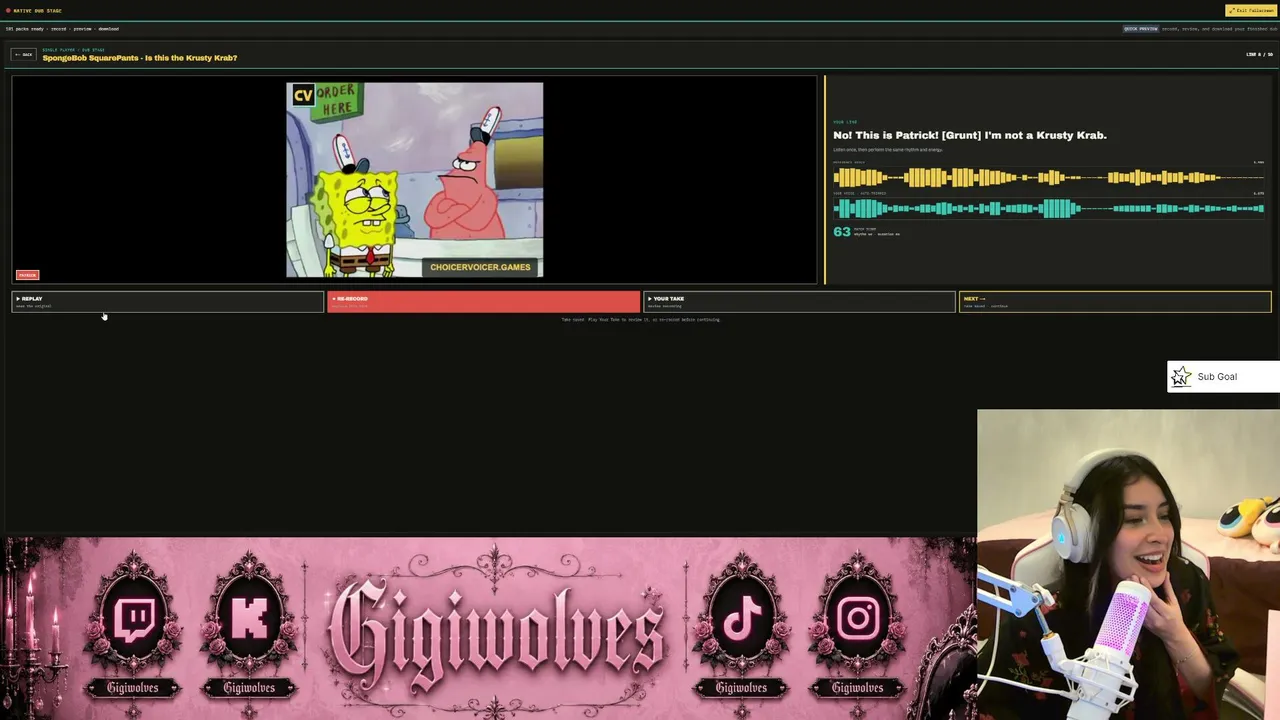The width and height of the screenshot is (1280, 720).
Task: Click the small red tag below the video
Action: coord(27,275)
